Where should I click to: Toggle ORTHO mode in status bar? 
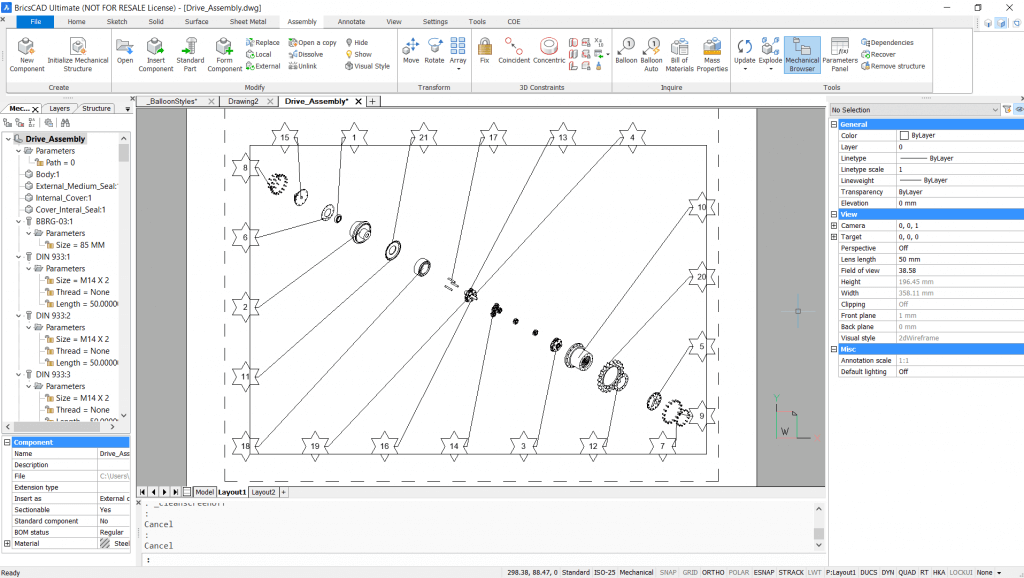point(713,572)
